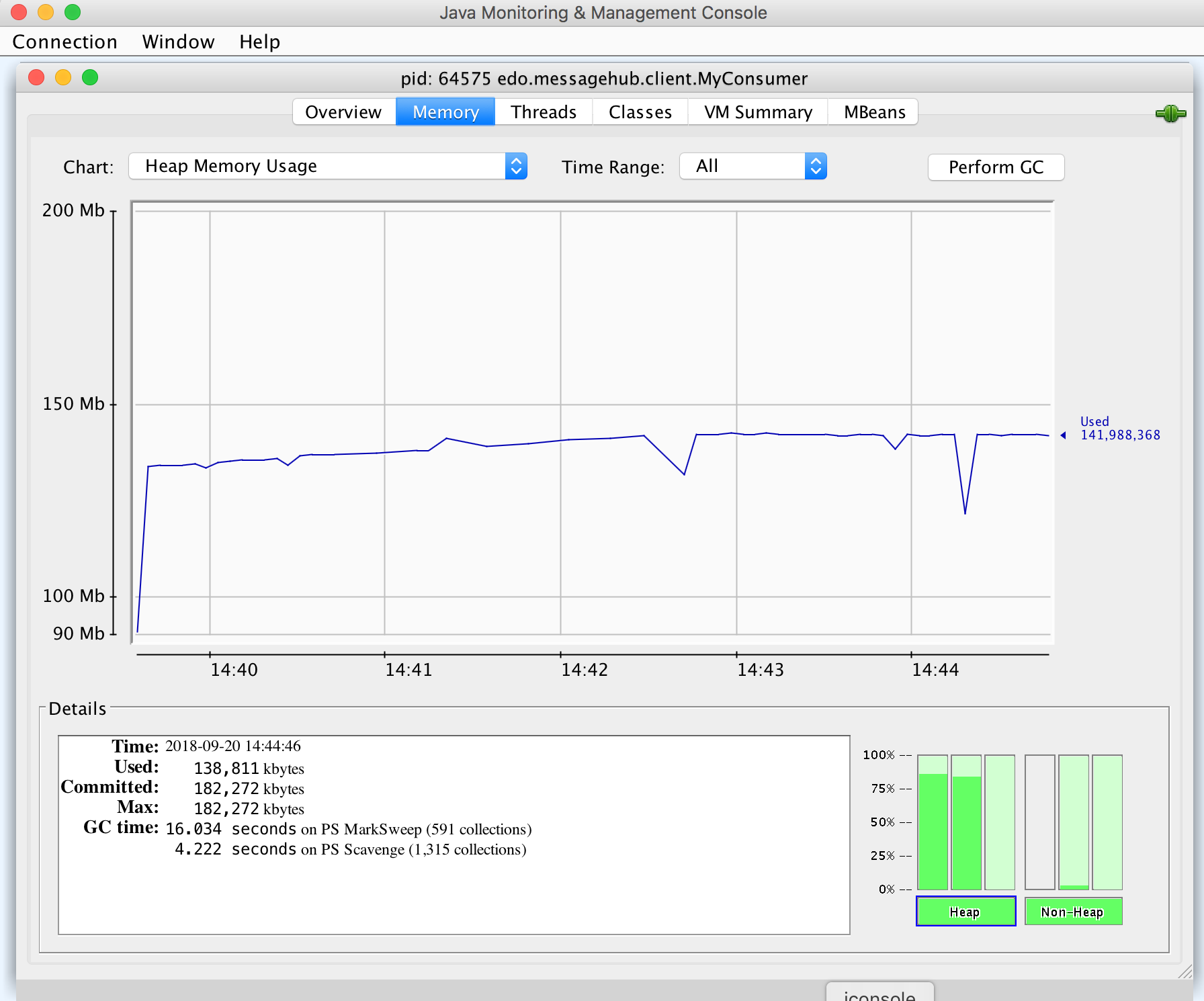This screenshot has width=1204, height=1001.
Task: Toggle the Heap memory view button
Action: (966, 912)
